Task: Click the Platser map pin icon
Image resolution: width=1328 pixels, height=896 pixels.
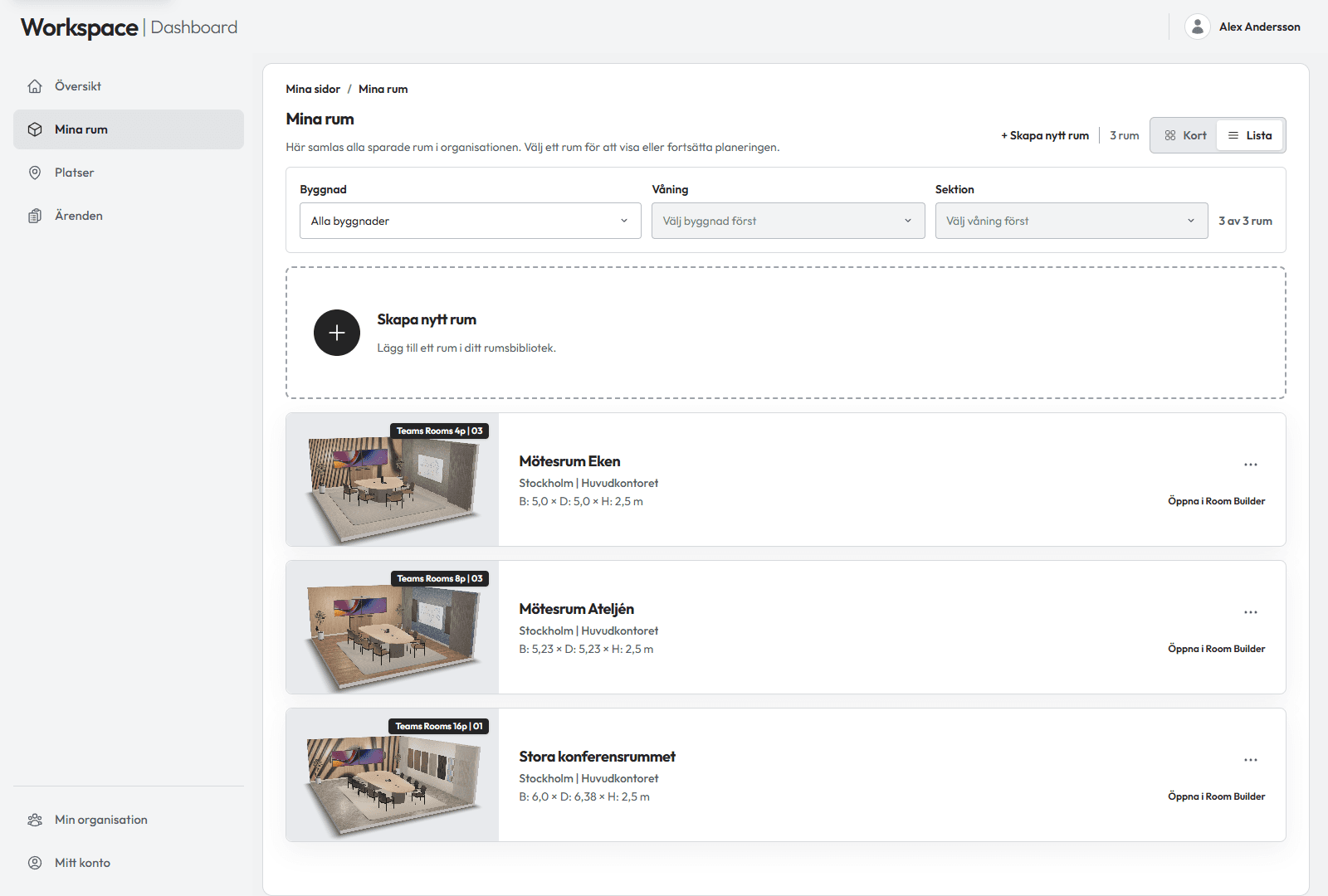Action: pyautogui.click(x=35, y=173)
